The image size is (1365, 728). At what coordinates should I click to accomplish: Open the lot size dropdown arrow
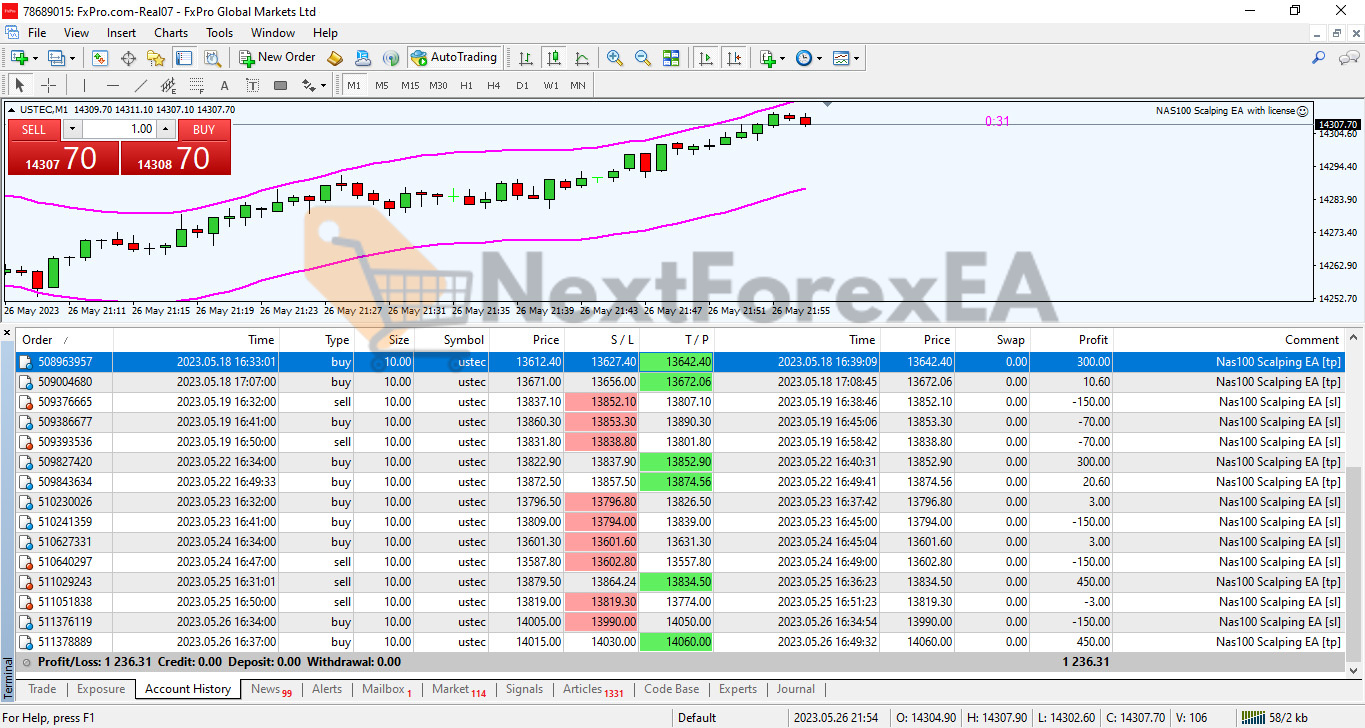click(x=72, y=129)
